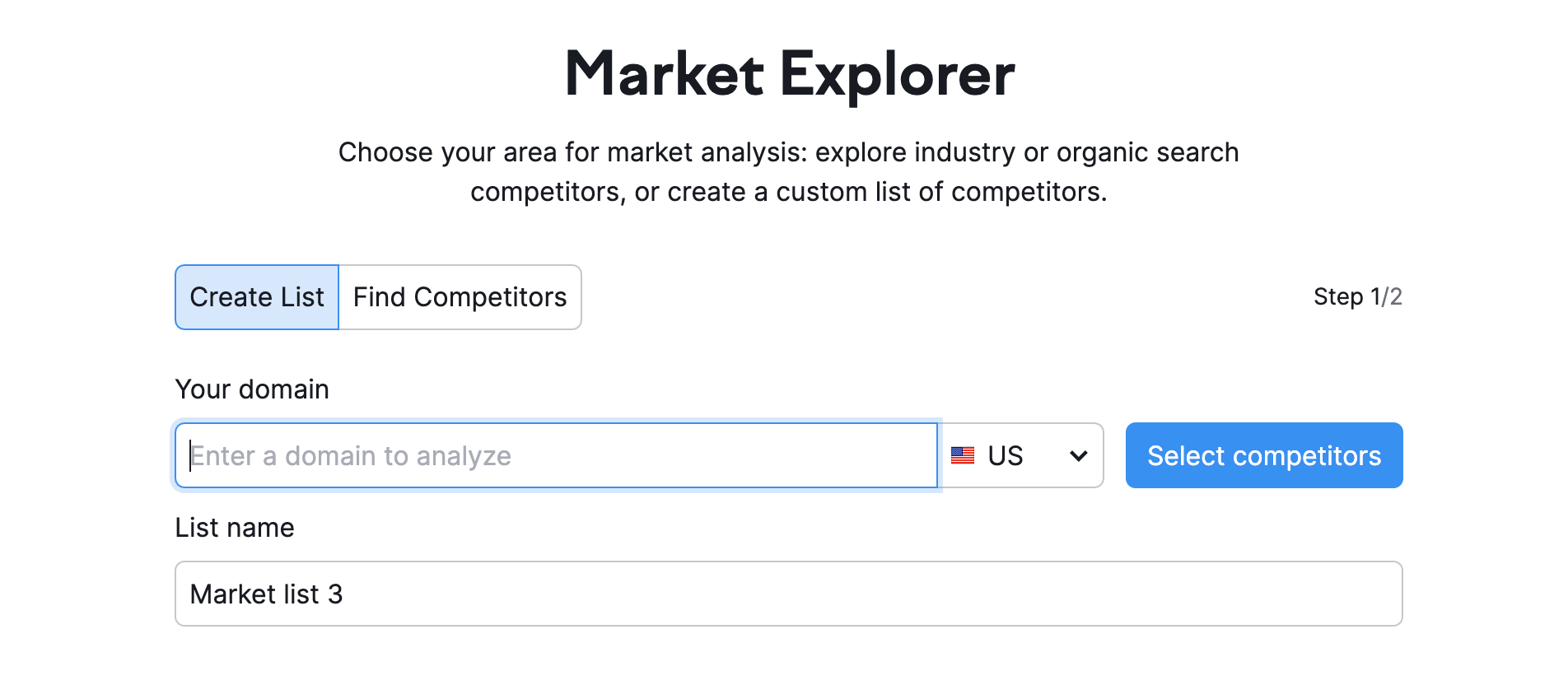Click the 'custom list of competitors' sentence line
This screenshot has height=685, width=1568.
[x=788, y=193]
